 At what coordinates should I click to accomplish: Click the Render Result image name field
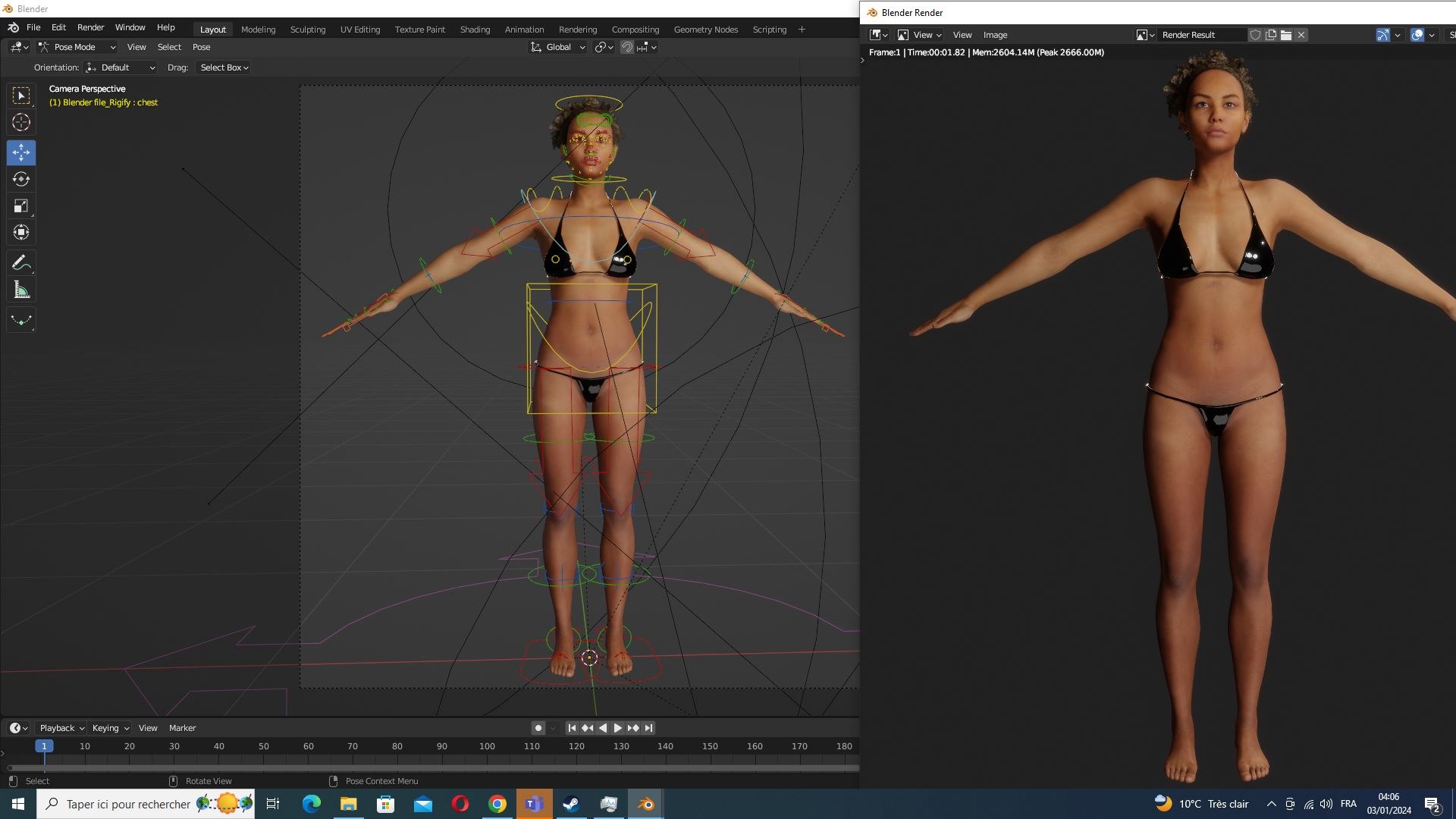pyautogui.click(x=1203, y=35)
